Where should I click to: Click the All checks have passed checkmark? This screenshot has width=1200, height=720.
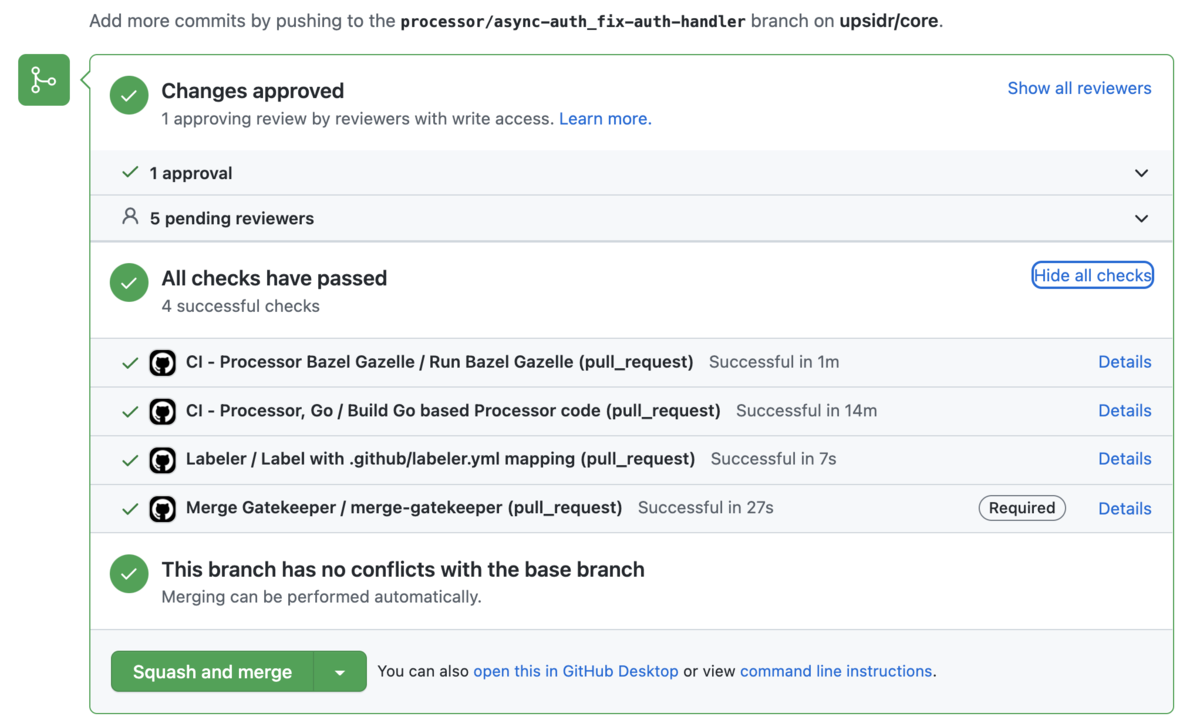coord(129,283)
